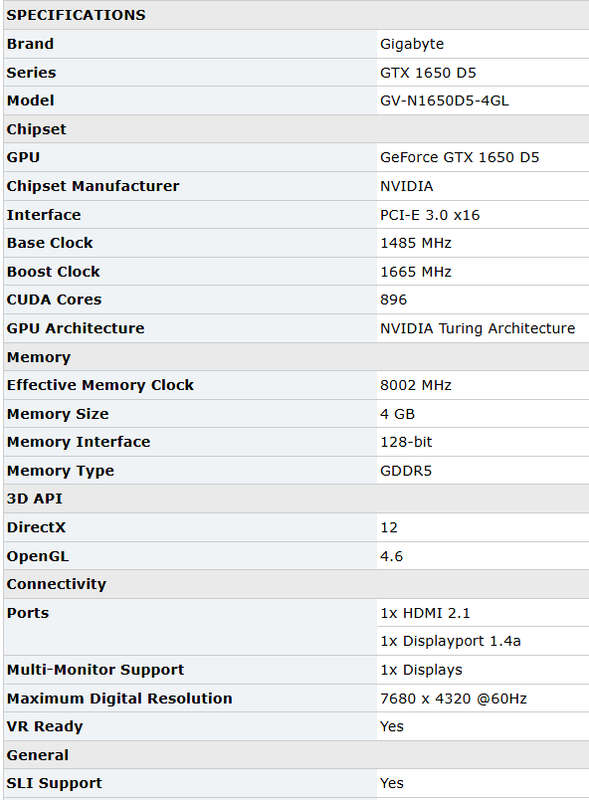Select the 1485 MHz value
The height and width of the screenshot is (800, 589).
(x=416, y=243)
